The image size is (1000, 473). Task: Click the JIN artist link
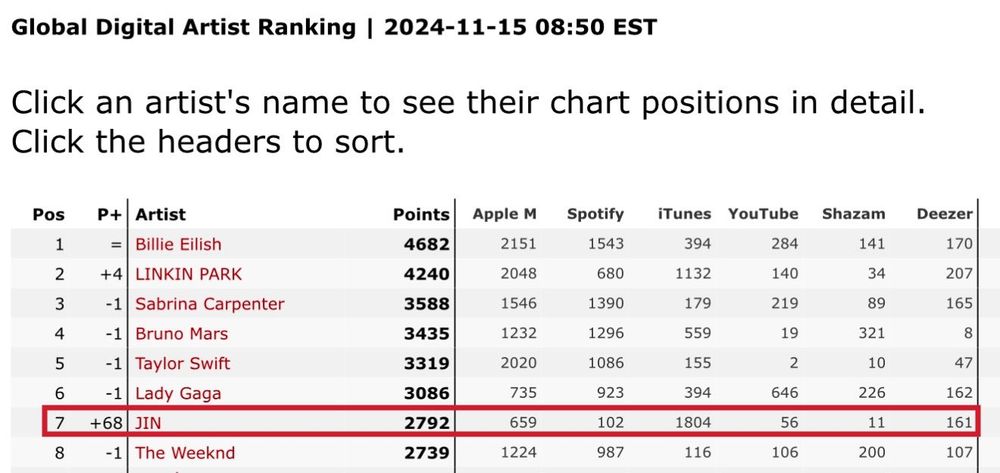click(148, 423)
